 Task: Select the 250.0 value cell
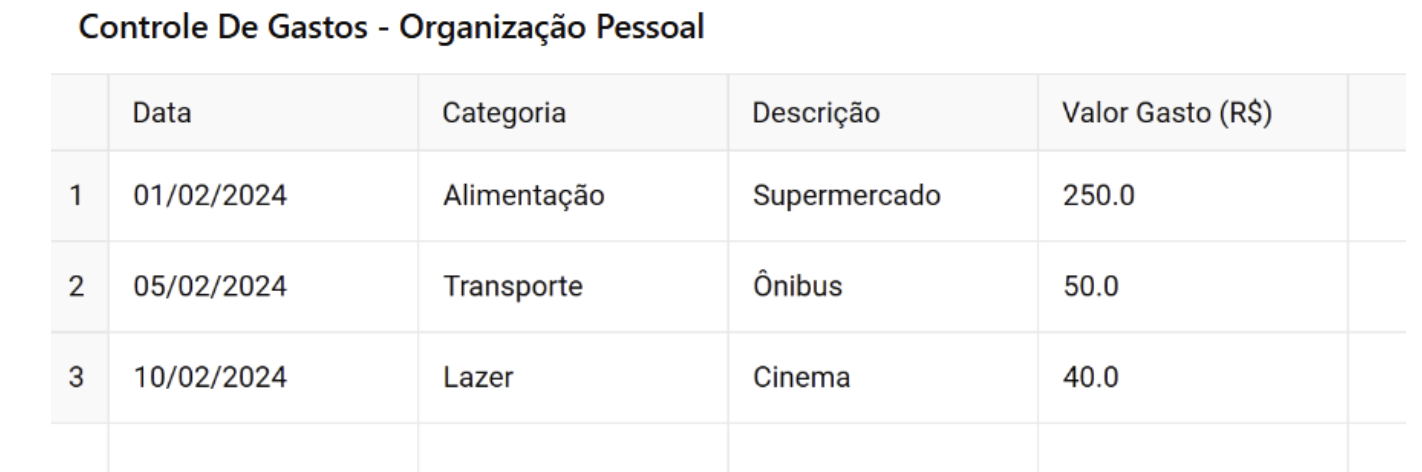(1193, 196)
